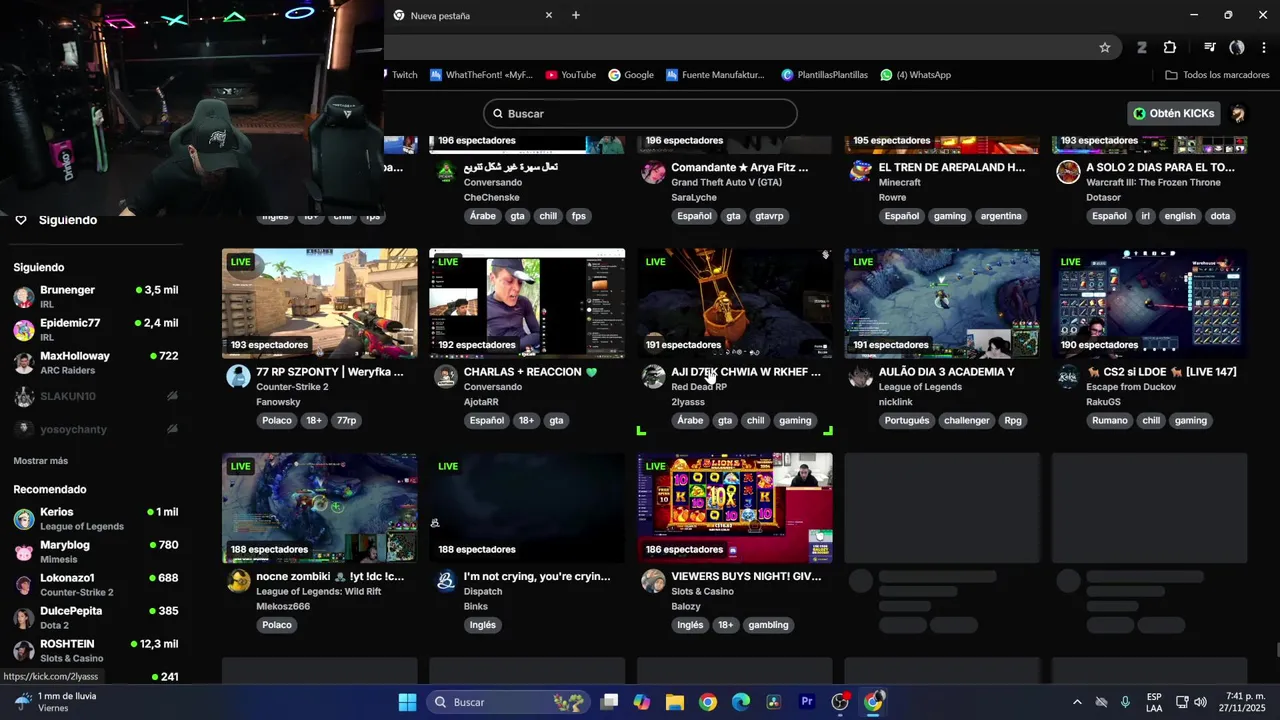Open the Fuente Manufaktur bookmark
This screenshot has width=1280, height=720.
click(715, 75)
